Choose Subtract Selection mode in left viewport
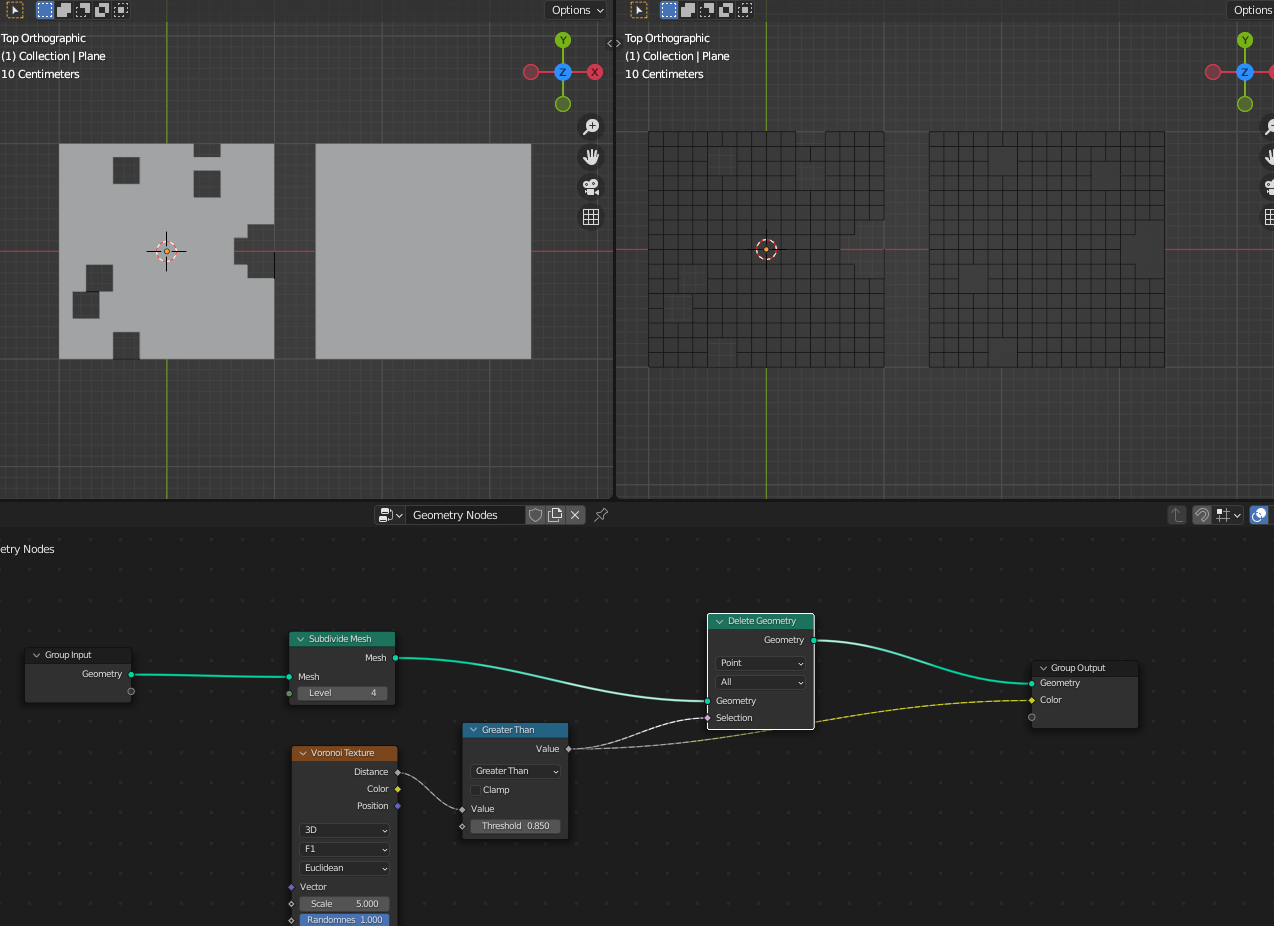This screenshot has width=1274, height=926. tap(83, 10)
